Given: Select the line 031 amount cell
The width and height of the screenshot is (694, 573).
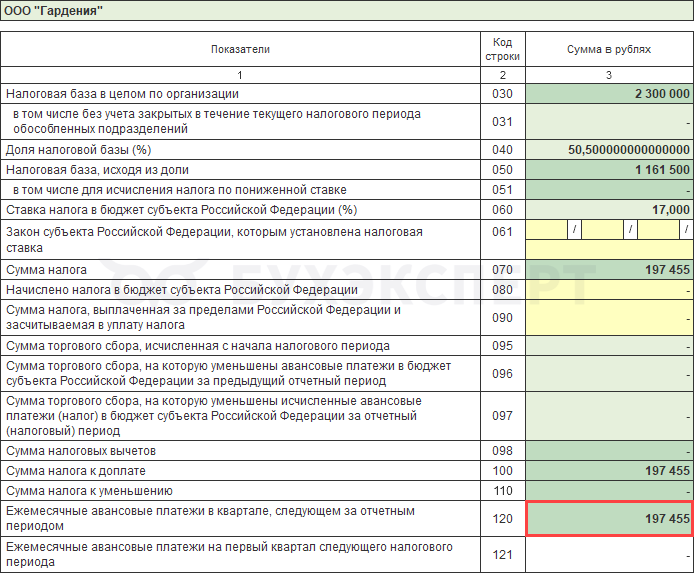Looking at the screenshot, I should coord(609,122).
